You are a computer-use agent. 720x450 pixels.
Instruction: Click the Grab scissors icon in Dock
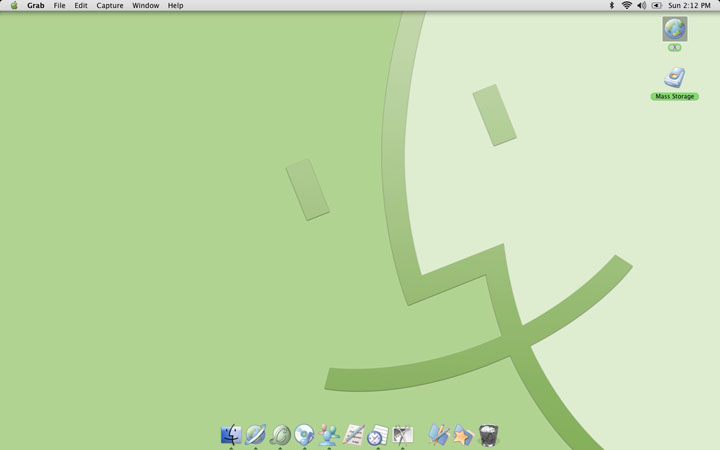[x=403, y=434]
